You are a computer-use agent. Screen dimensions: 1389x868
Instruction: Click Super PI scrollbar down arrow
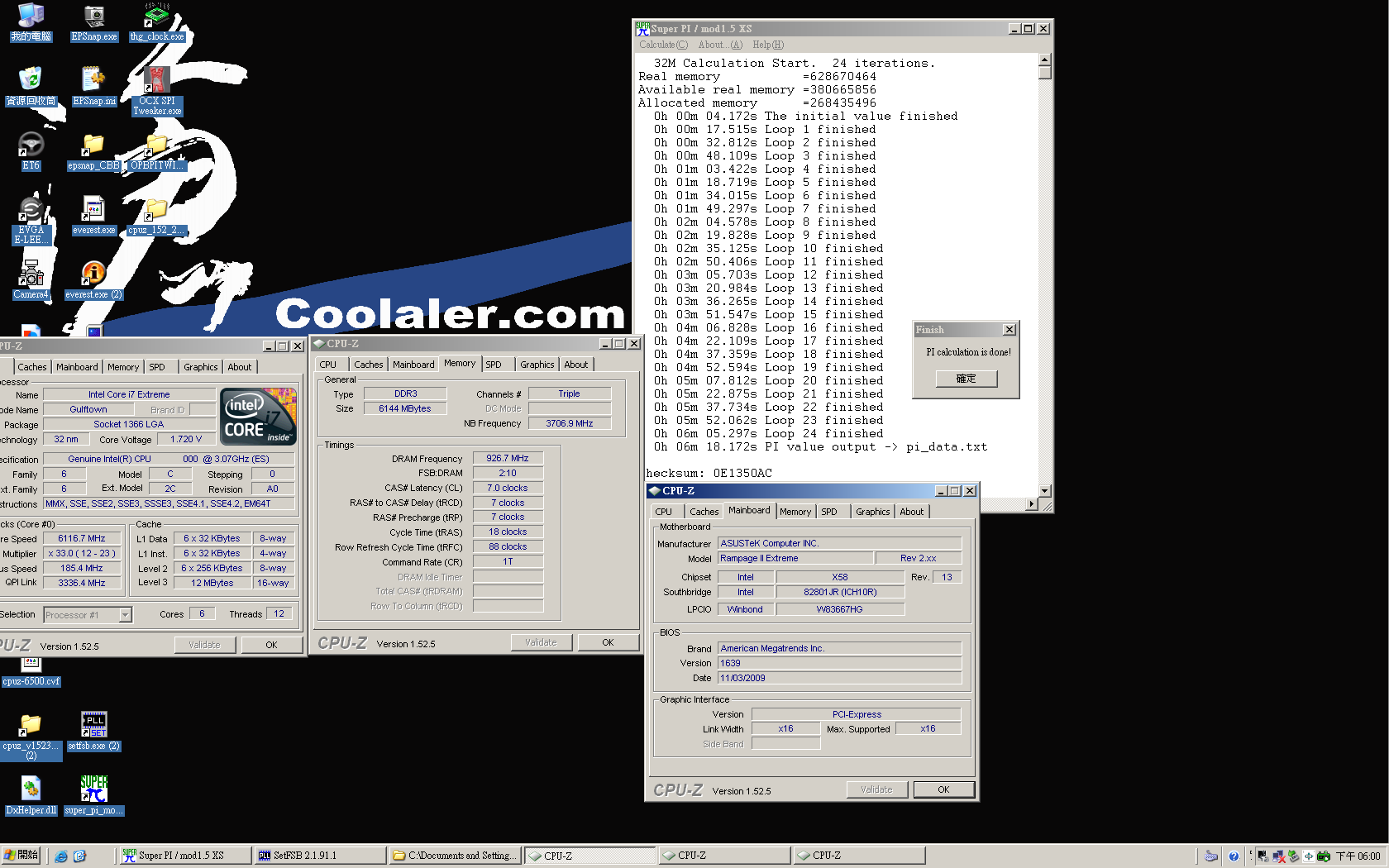tap(1044, 491)
